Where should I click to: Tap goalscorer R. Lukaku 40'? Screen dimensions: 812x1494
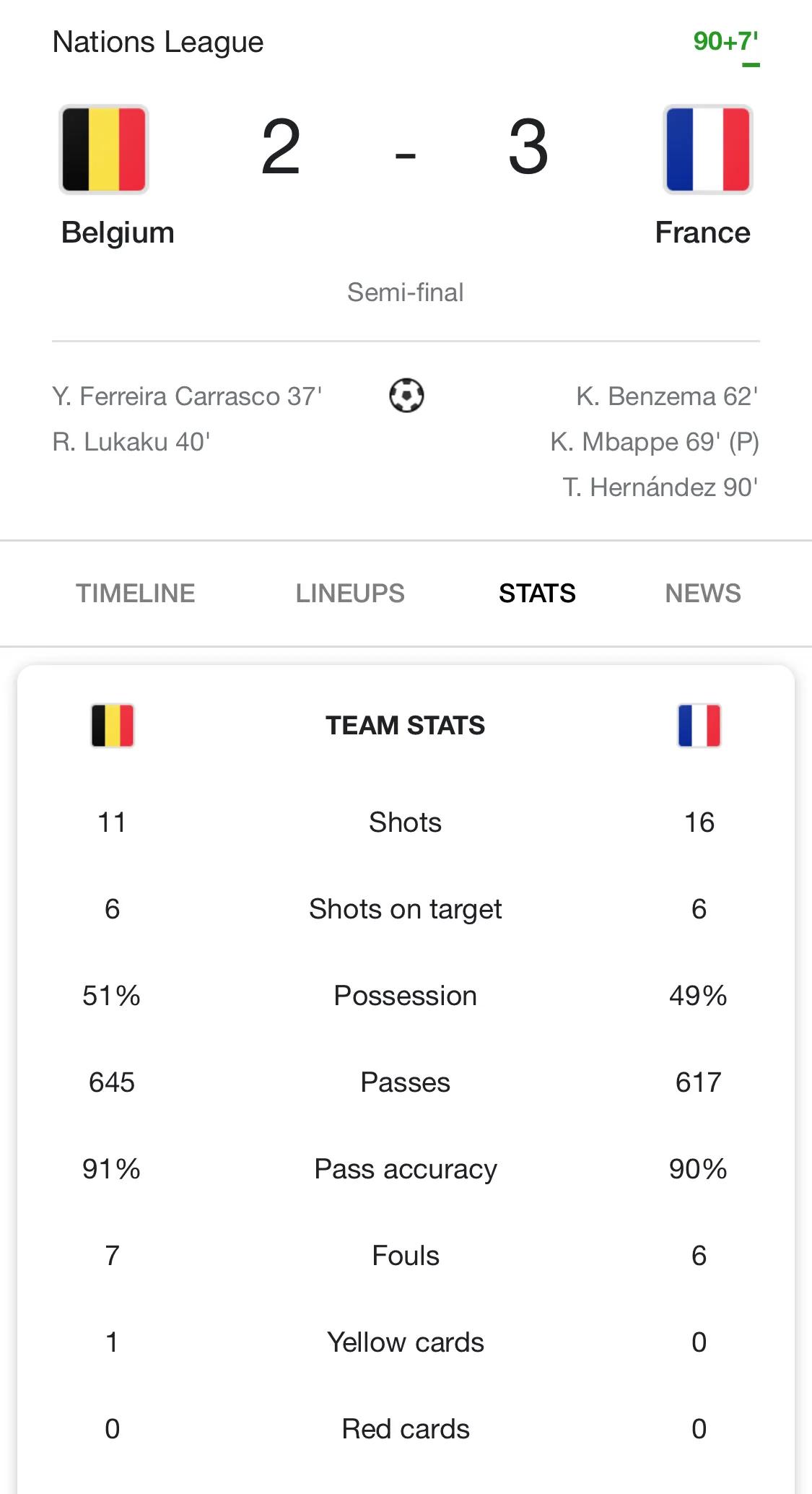coord(131,442)
